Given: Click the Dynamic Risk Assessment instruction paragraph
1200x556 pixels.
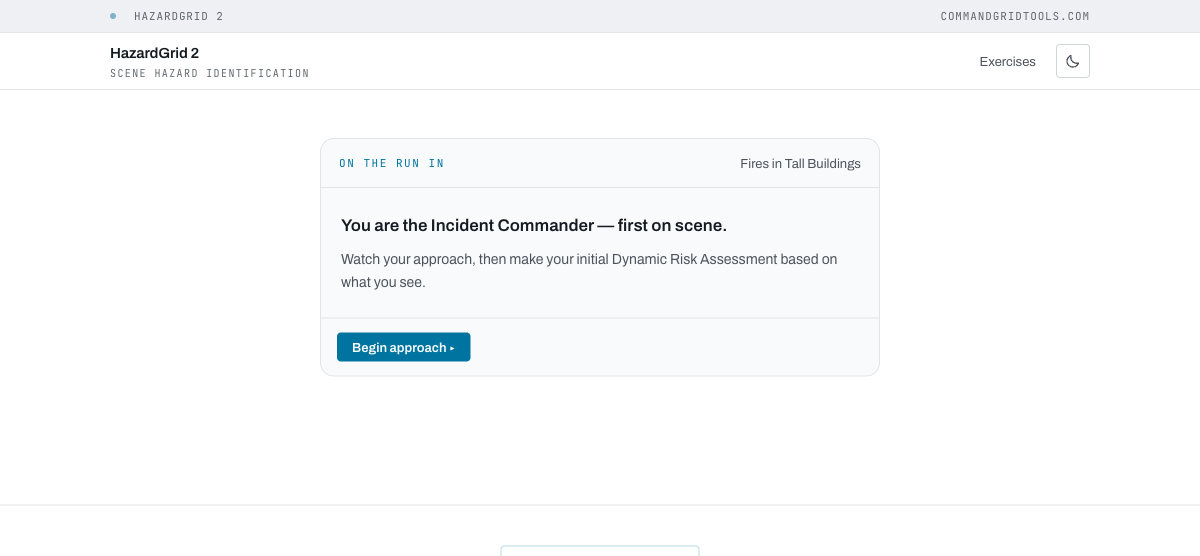Looking at the screenshot, I should click(589, 270).
